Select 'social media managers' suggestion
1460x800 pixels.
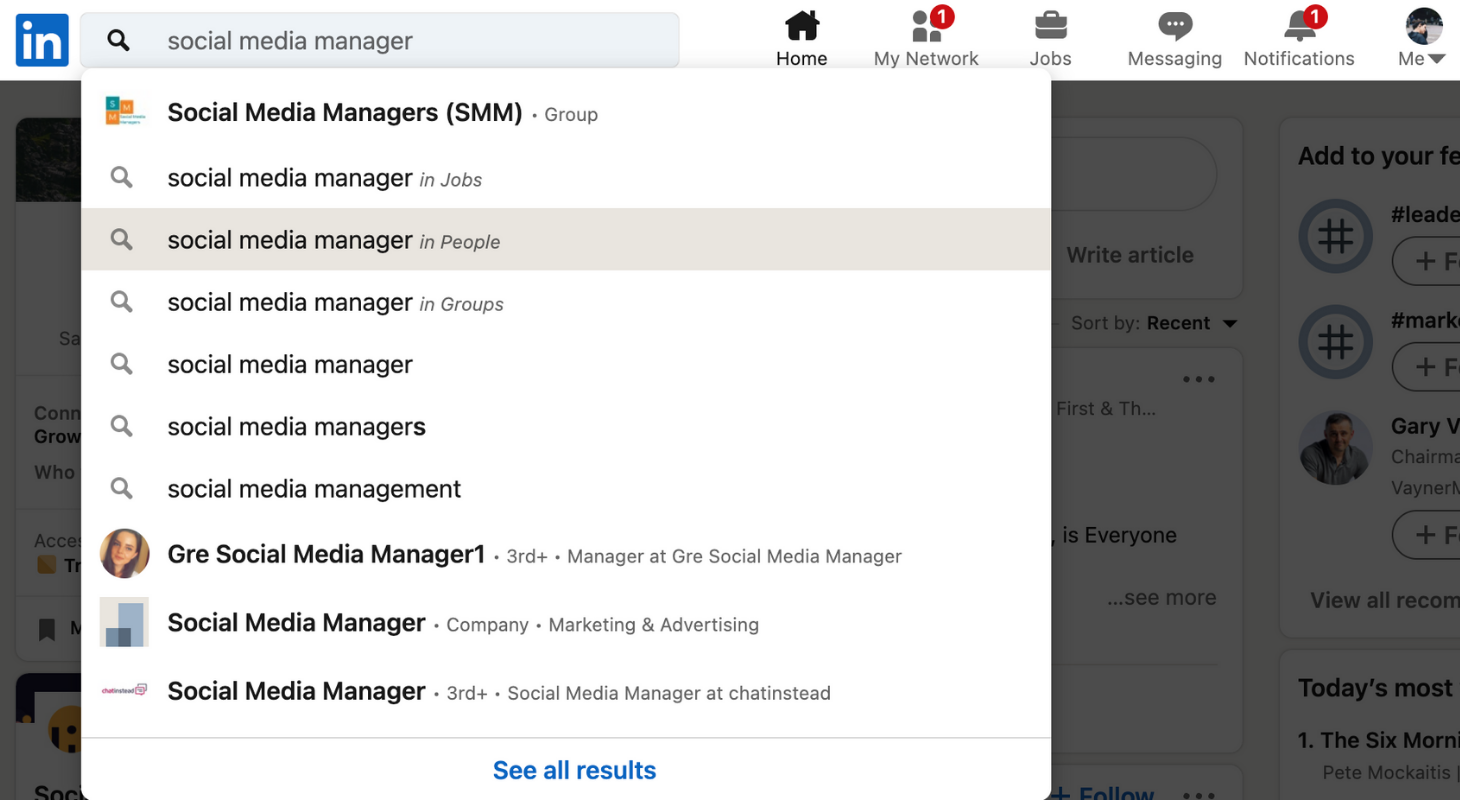pyautogui.click(x=566, y=426)
